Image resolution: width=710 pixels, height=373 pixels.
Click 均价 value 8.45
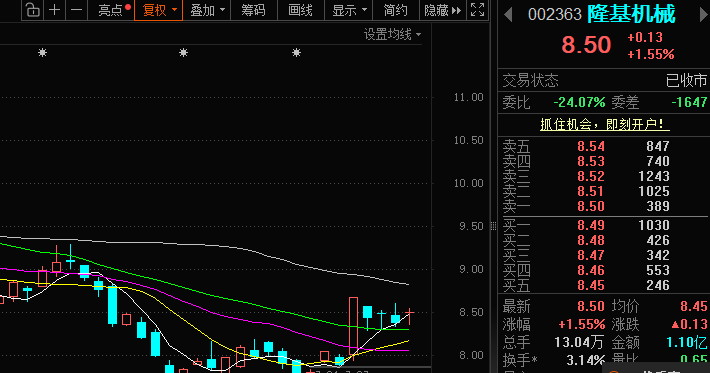[x=693, y=306]
